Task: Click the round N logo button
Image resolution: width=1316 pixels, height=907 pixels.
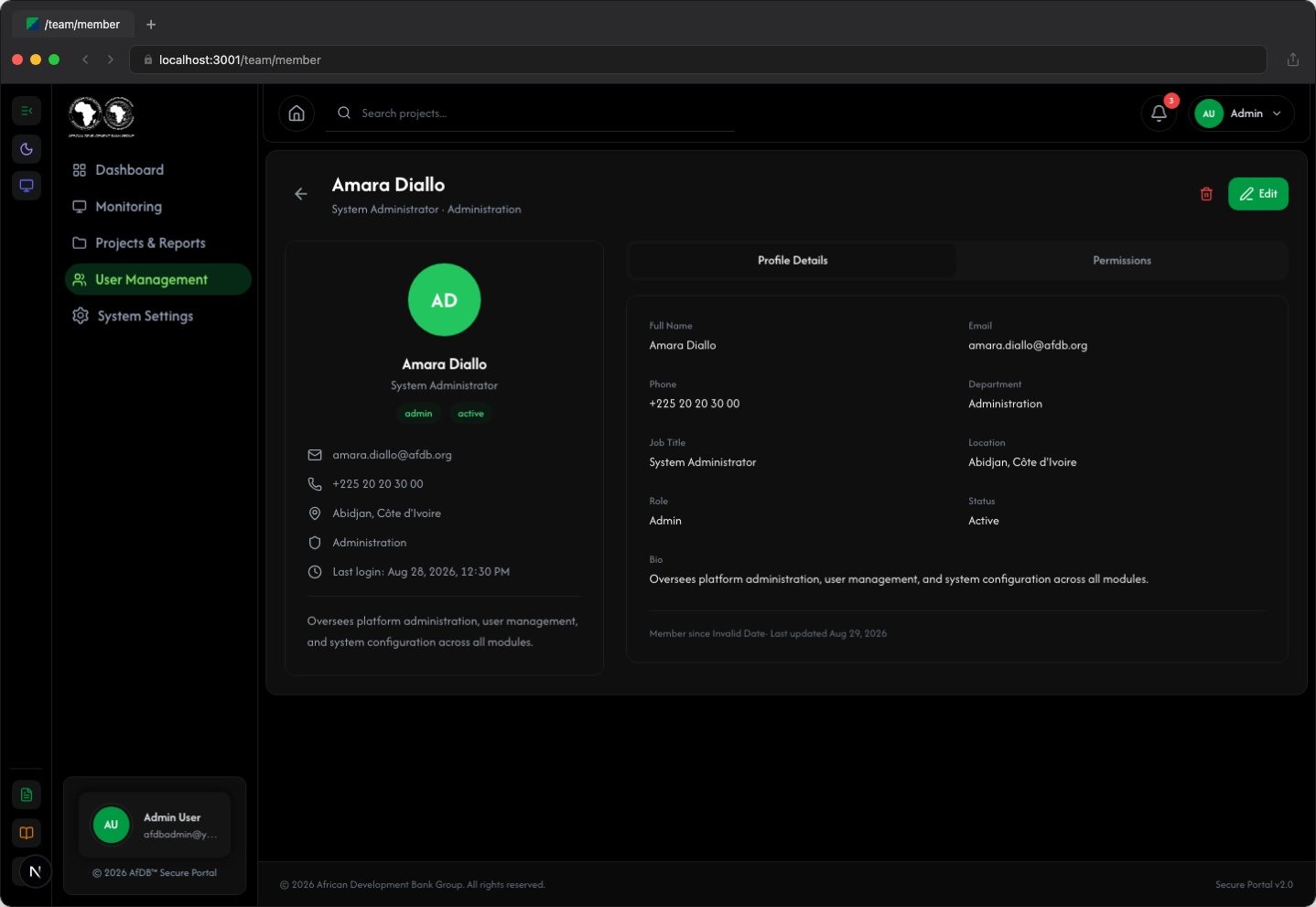Action: click(x=35, y=871)
